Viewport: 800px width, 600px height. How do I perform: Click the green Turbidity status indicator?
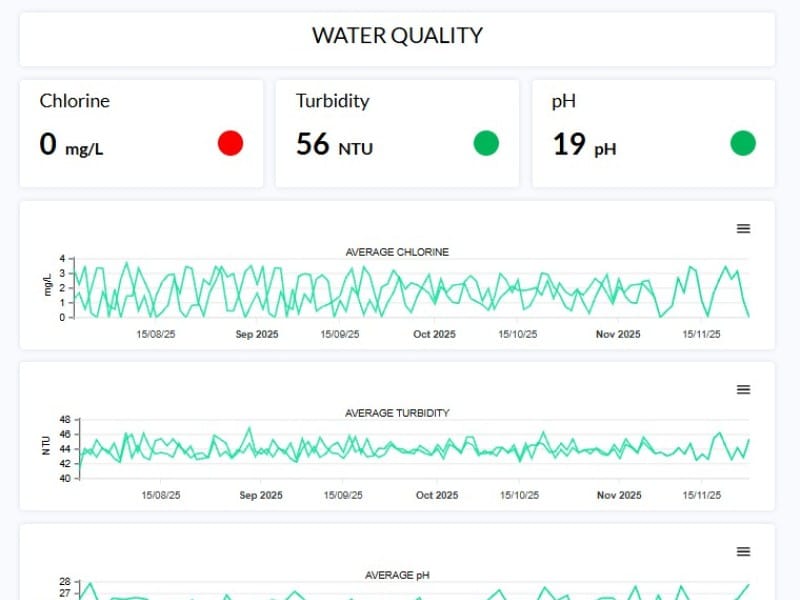486,143
